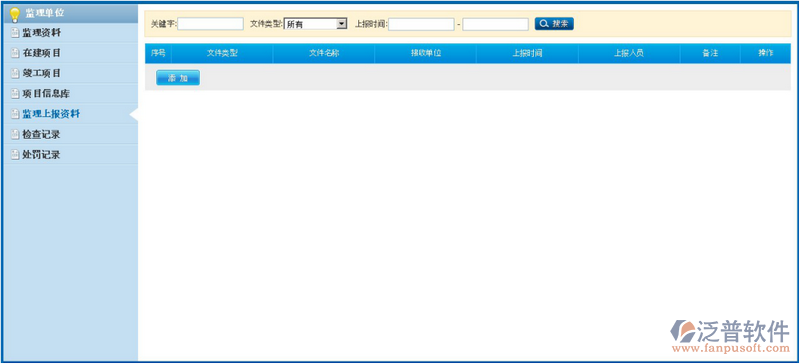Click the 搜索 search button
The width and height of the screenshot is (800, 364).
tap(554, 23)
